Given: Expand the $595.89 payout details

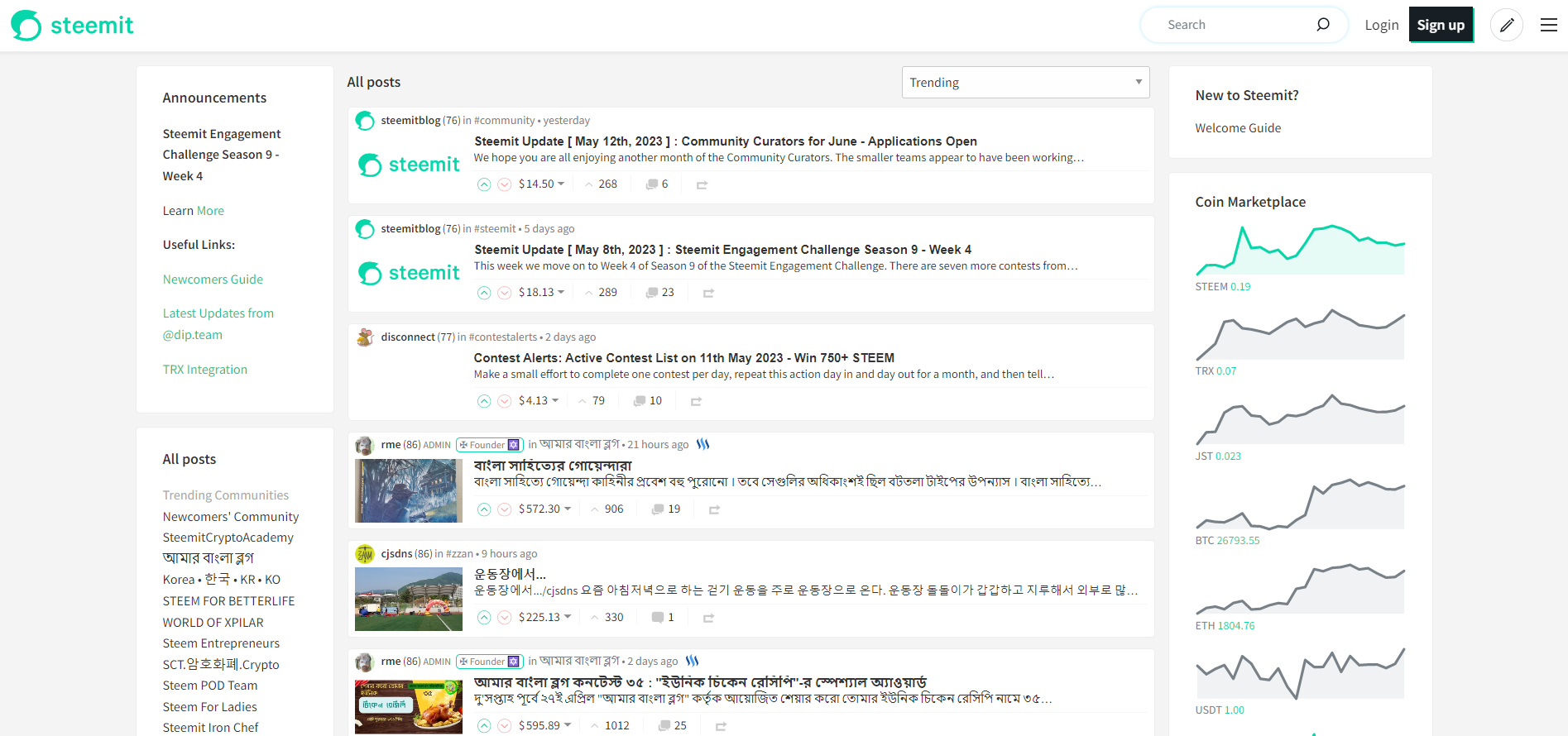Looking at the screenshot, I should coord(544,726).
